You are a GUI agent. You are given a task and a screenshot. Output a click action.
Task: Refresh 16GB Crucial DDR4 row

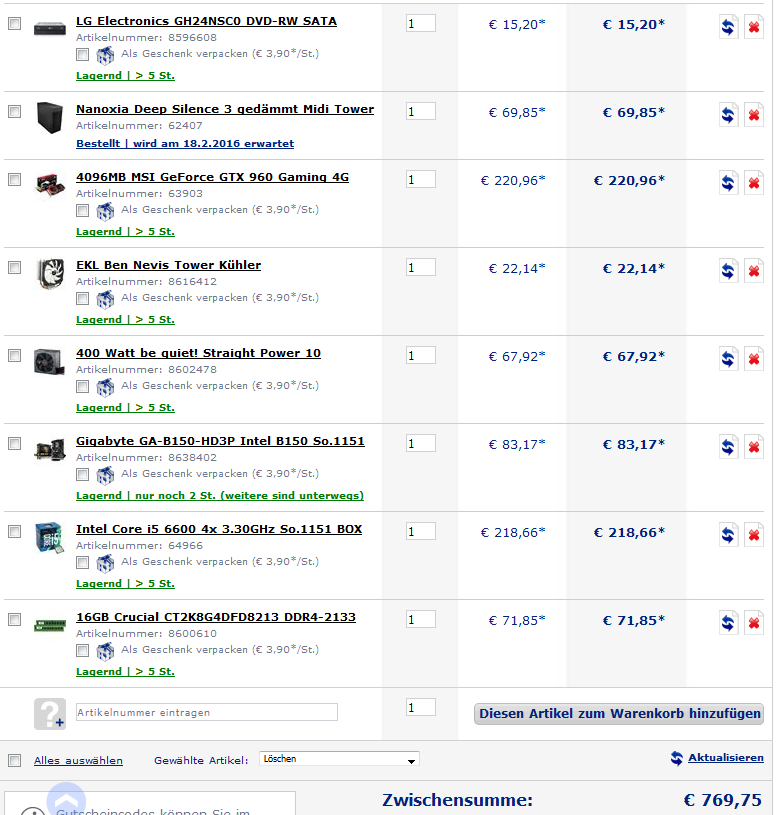(729, 622)
